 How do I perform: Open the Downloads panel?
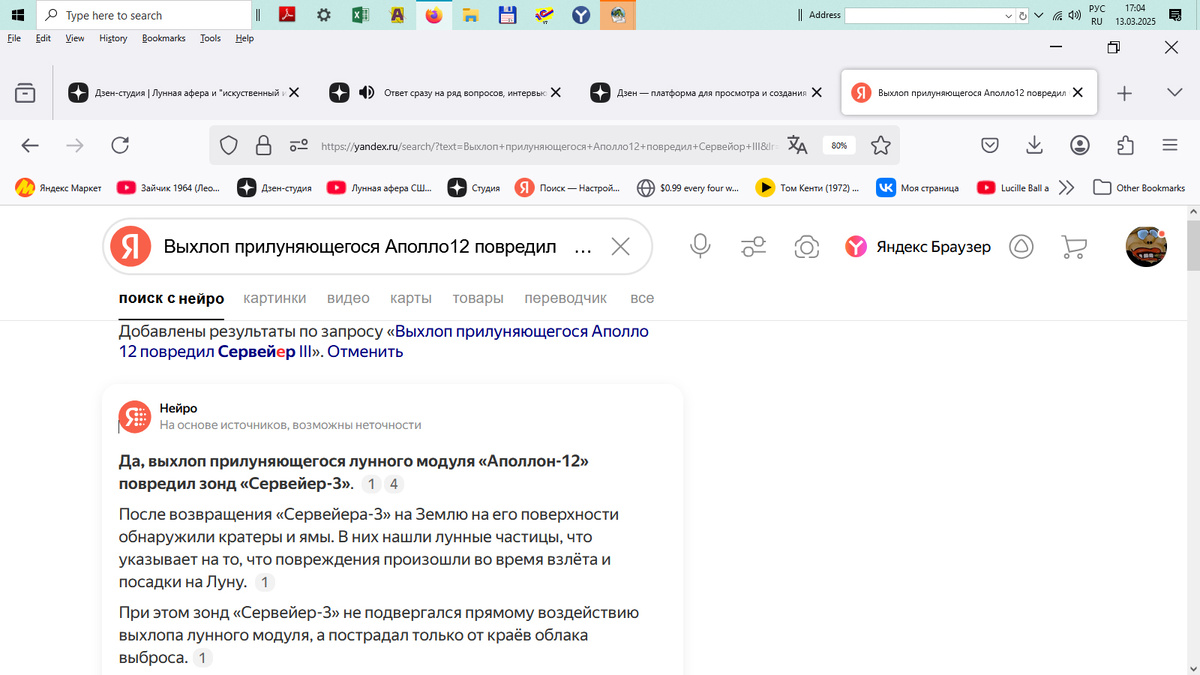point(1035,146)
